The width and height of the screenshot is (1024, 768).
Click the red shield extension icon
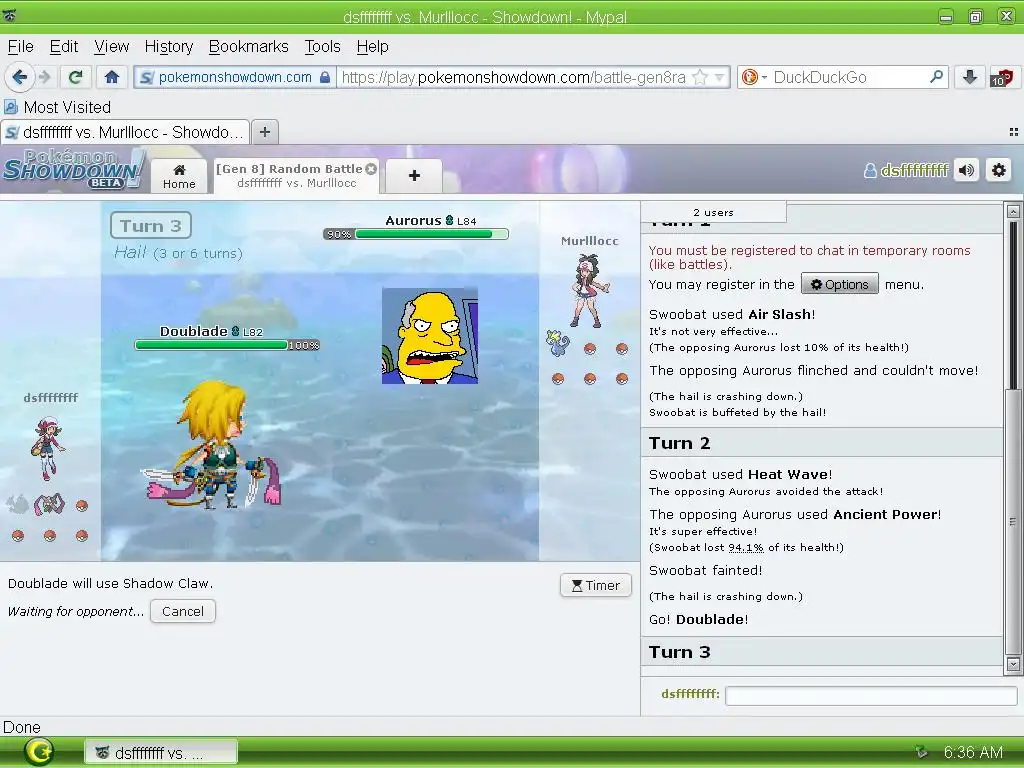[1001, 77]
